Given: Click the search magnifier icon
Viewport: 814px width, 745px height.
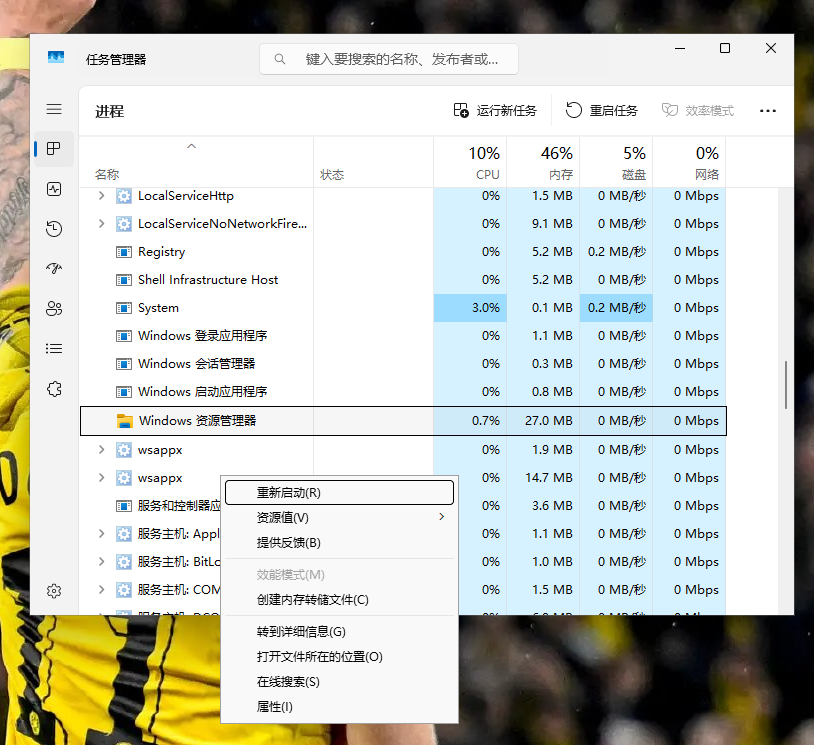Looking at the screenshot, I should click(280, 59).
